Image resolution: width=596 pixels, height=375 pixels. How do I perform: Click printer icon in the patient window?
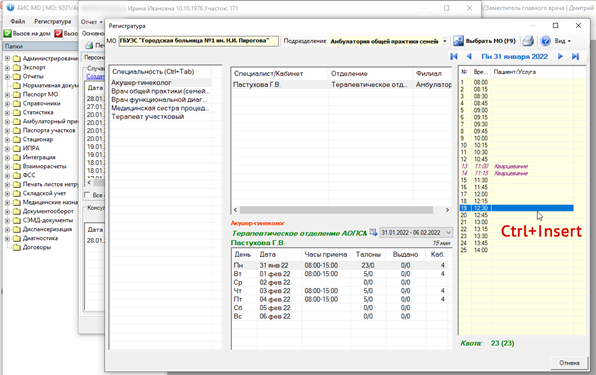pyautogui.click(x=89, y=45)
